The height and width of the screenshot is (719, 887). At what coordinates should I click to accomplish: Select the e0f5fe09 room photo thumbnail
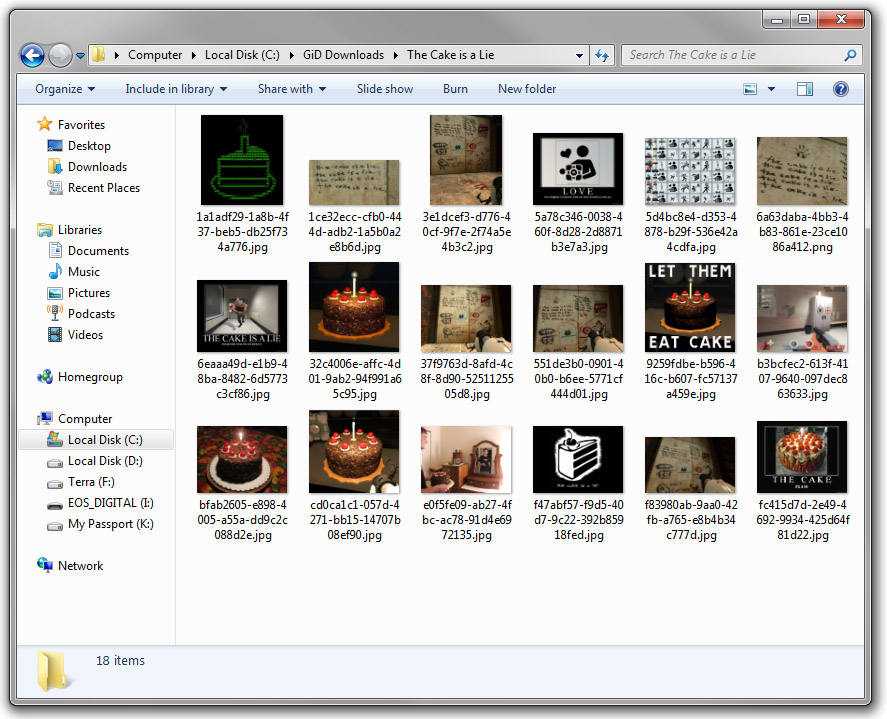tap(466, 459)
